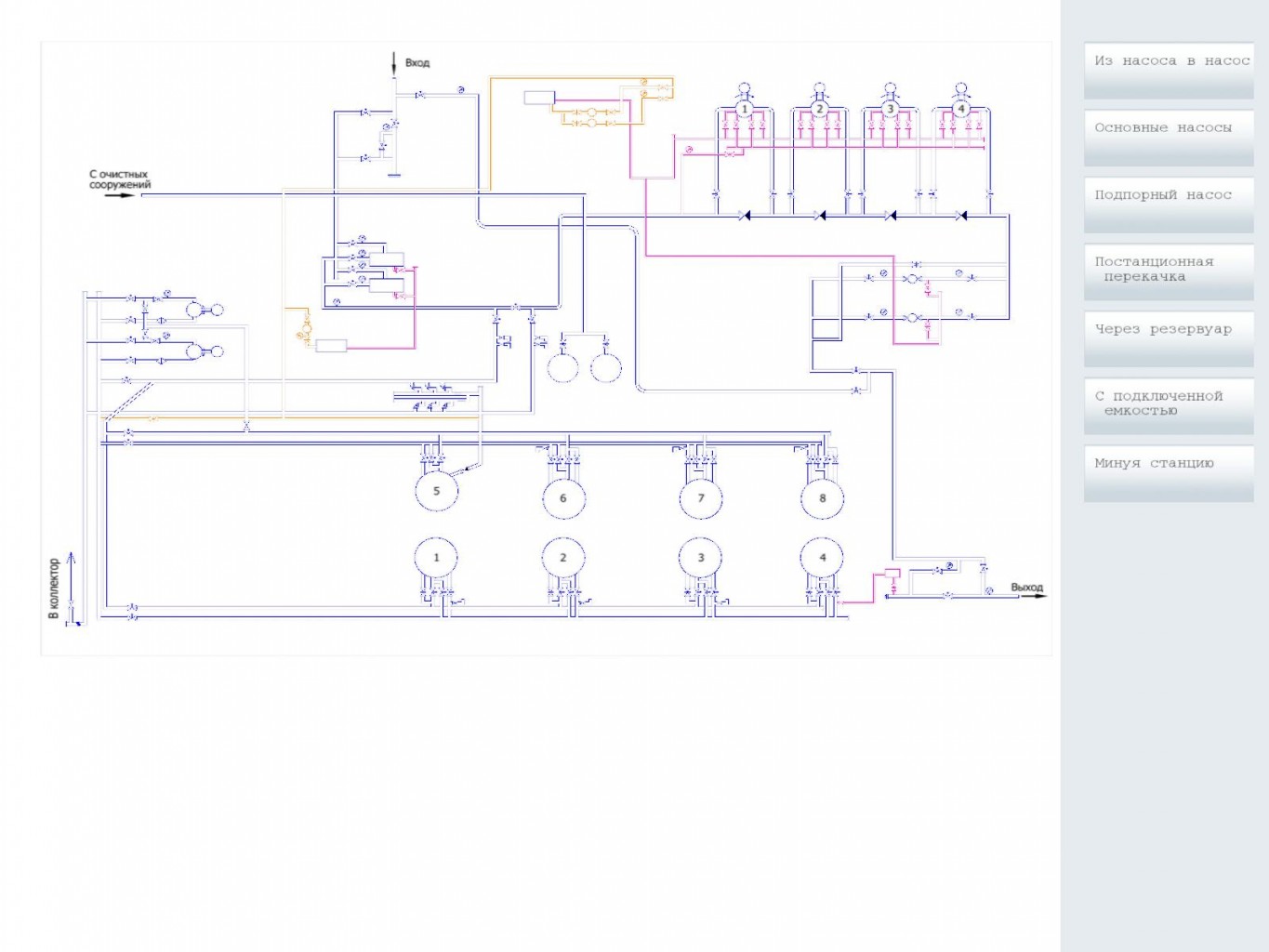The width and height of the screenshot is (1269, 952).
Task: Select reservoir tank number 2 in bottom row
Action: (563, 558)
